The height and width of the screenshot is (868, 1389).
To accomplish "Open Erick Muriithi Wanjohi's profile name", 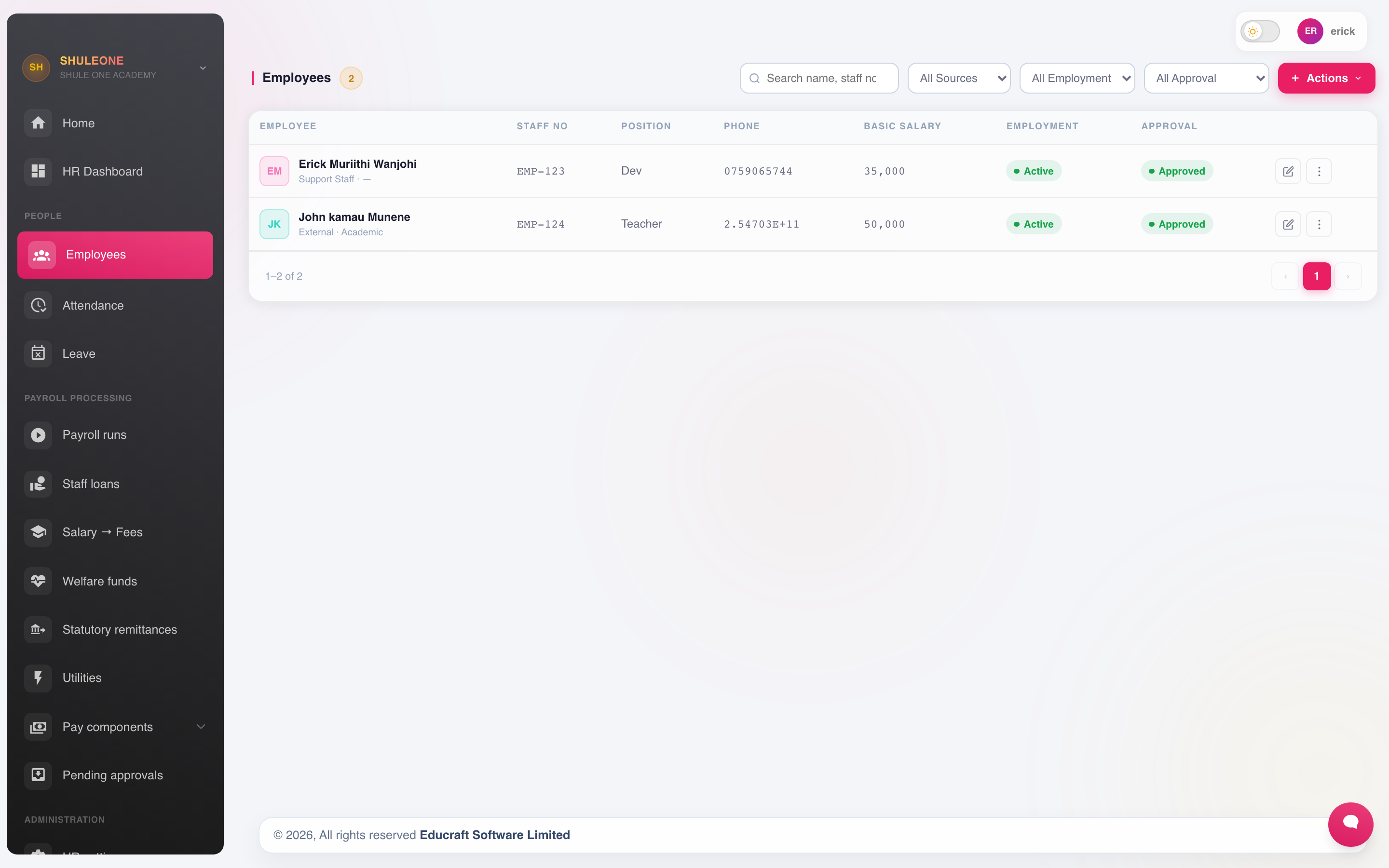I will [x=357, y=164].
